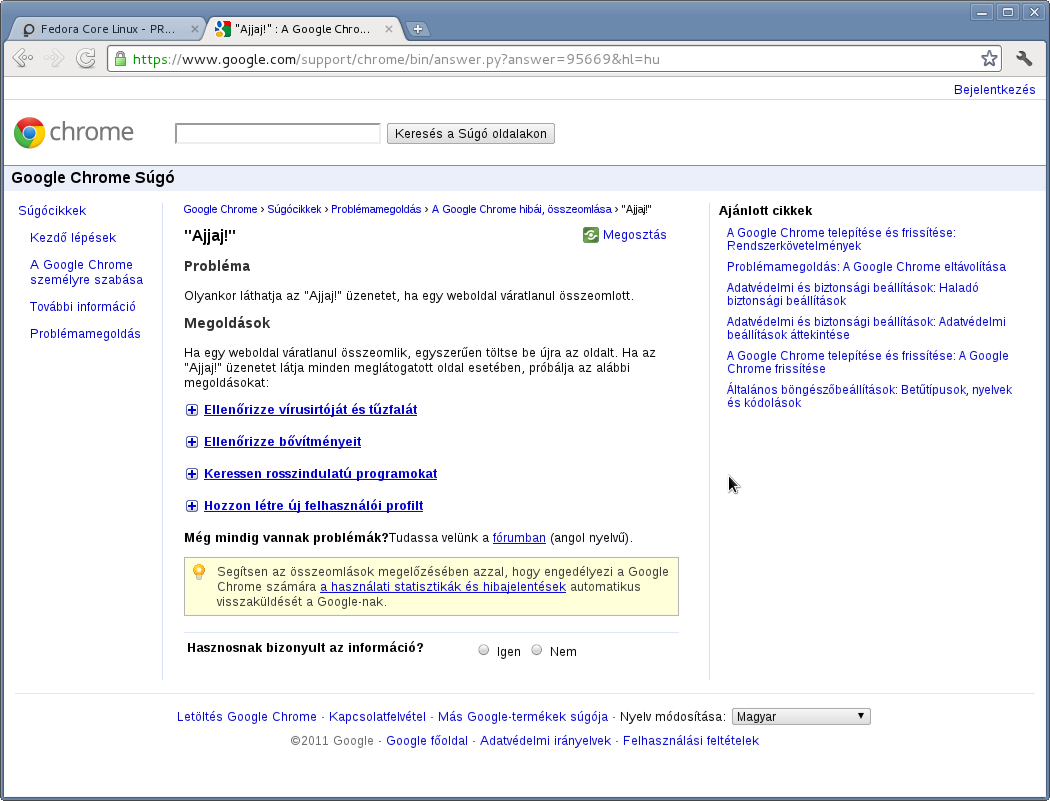Open the Magyar language dropdown
The image size is (1050, 801).
coord(801,717)
